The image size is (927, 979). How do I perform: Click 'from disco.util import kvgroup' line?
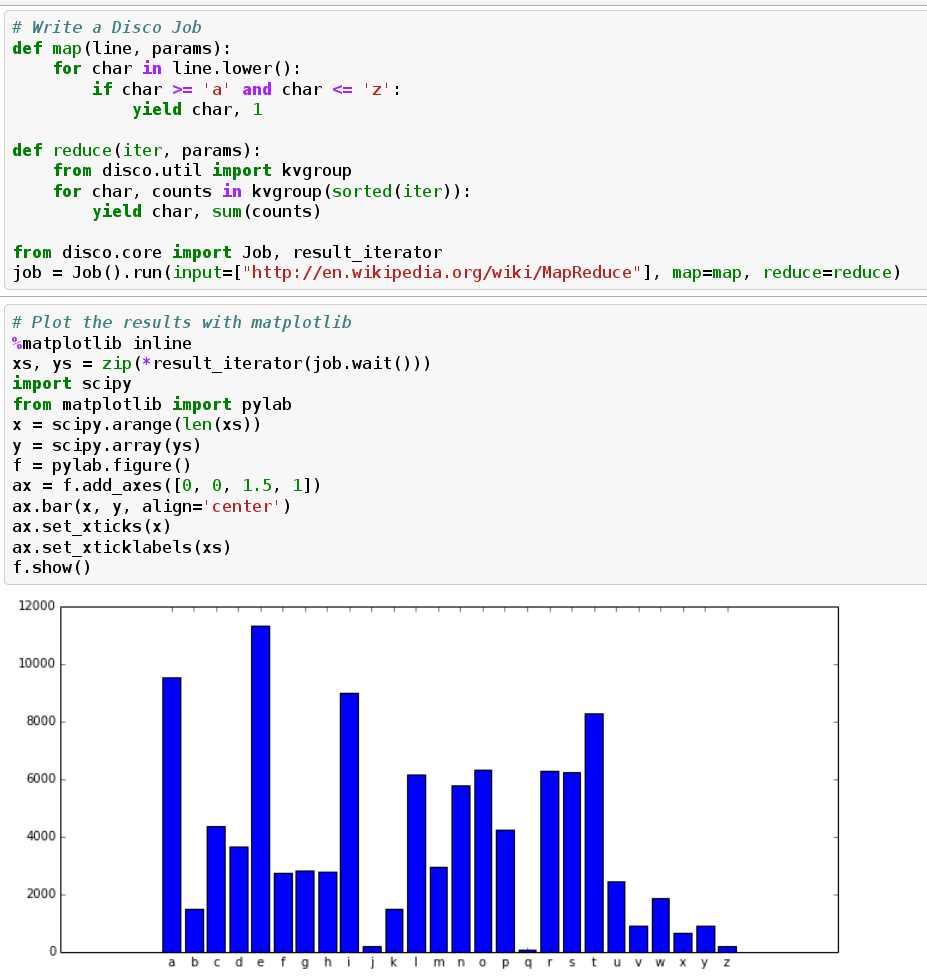pos(202,170)
